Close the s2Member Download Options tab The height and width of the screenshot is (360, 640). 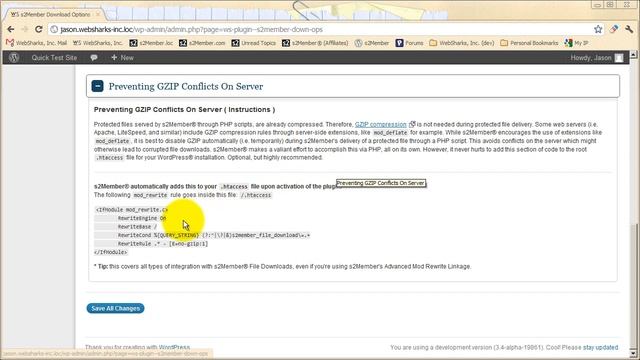pyautogui.click(x=98, y=14)
